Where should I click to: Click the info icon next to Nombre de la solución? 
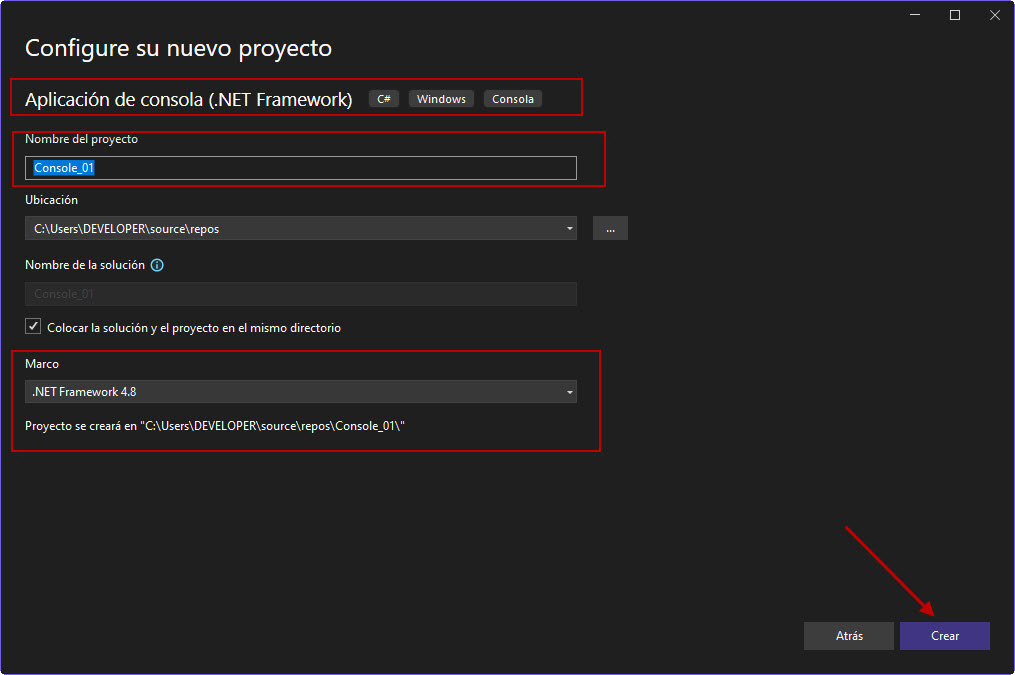click(x=157, y=265)
